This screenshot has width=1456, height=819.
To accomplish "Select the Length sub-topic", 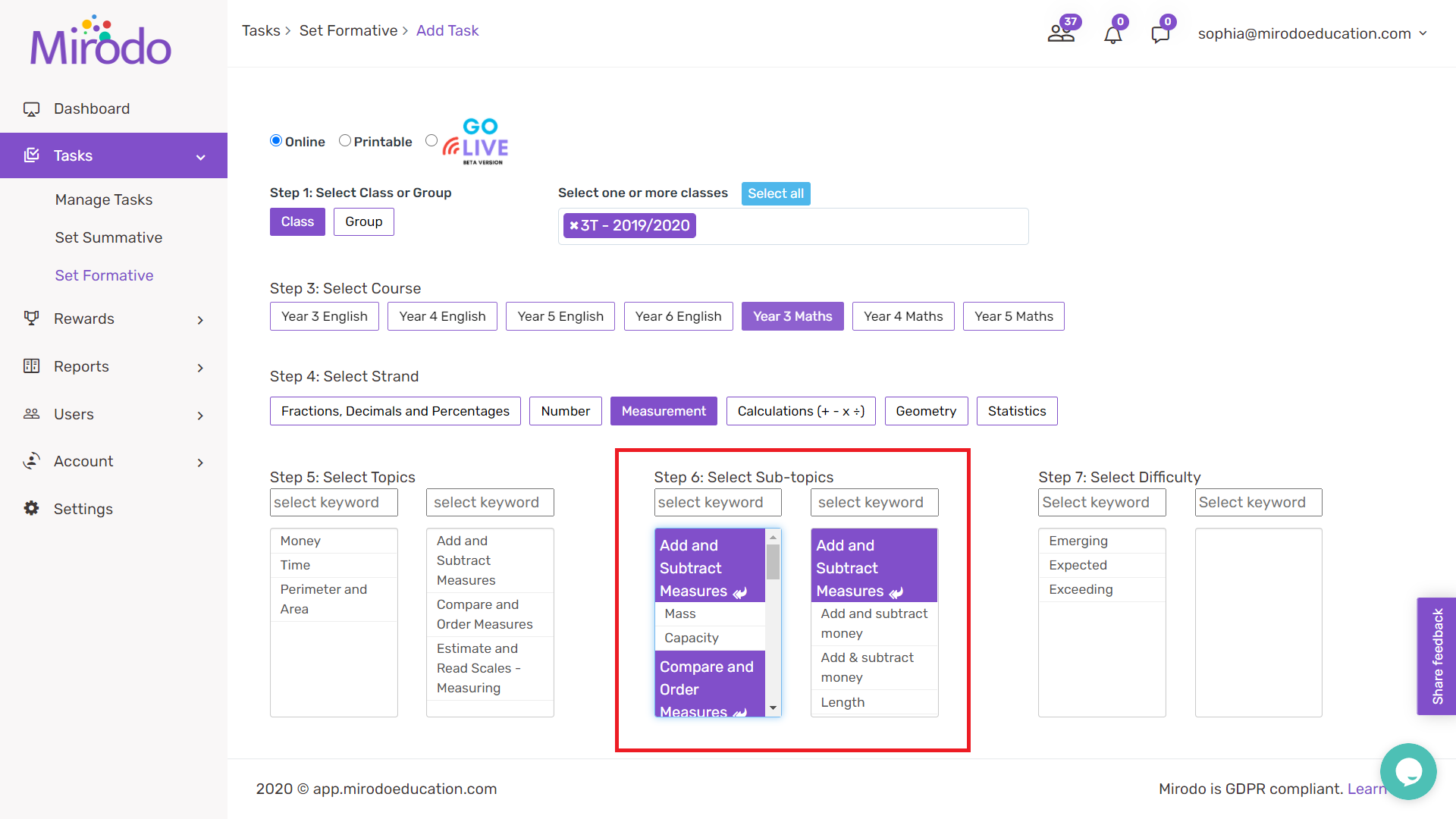I will (x=874, y=702).
